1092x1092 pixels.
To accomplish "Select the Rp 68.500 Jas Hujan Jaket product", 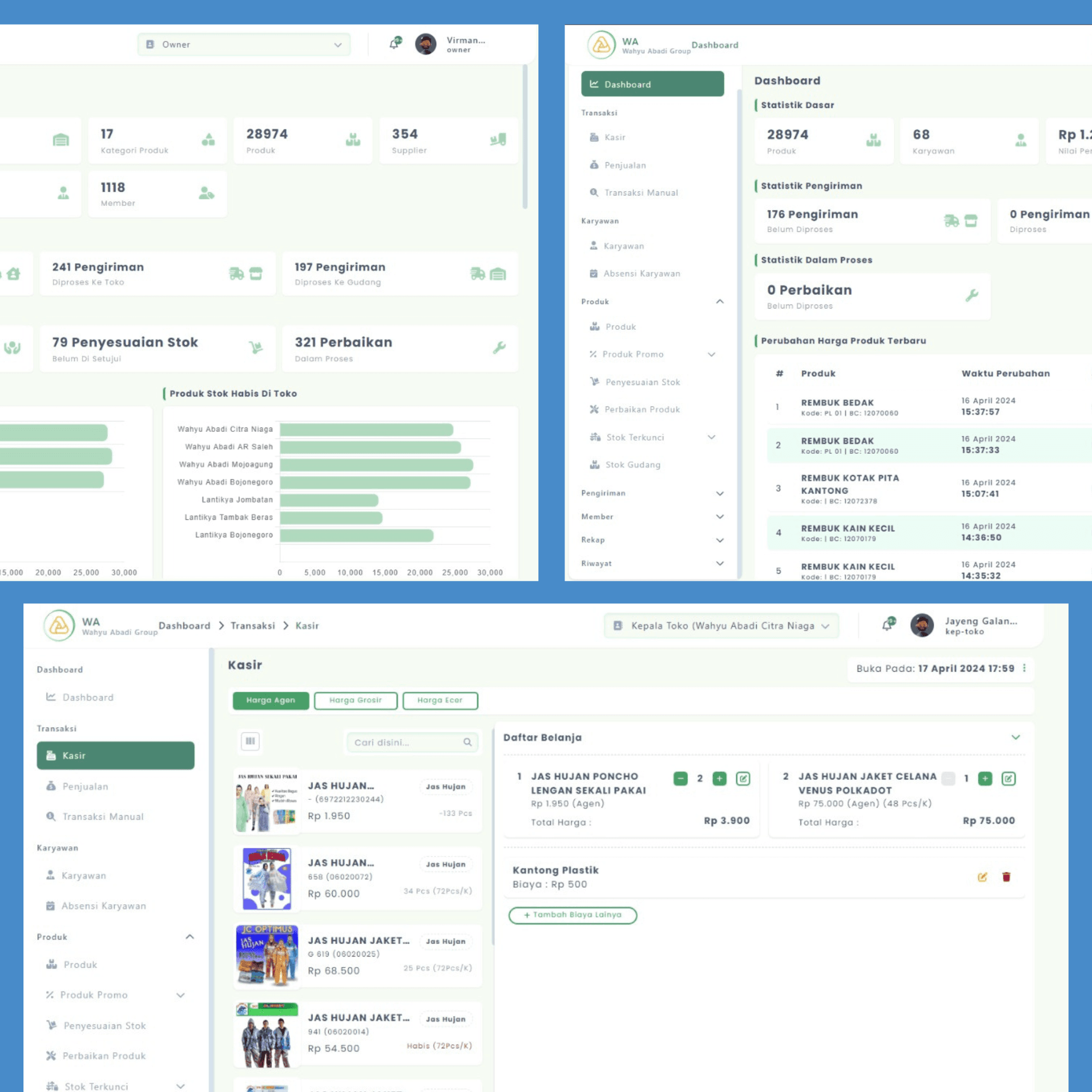I will [x=358, y=956].
